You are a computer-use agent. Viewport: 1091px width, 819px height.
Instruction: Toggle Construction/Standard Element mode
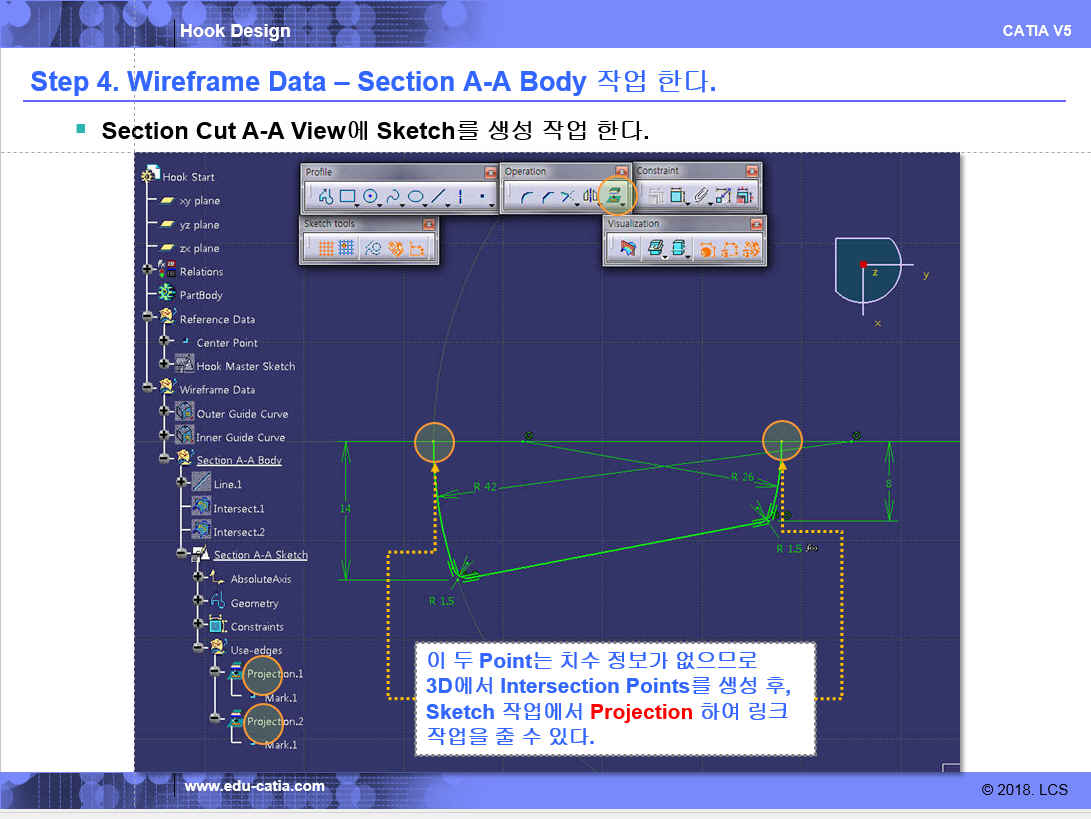tap(372, 249)
